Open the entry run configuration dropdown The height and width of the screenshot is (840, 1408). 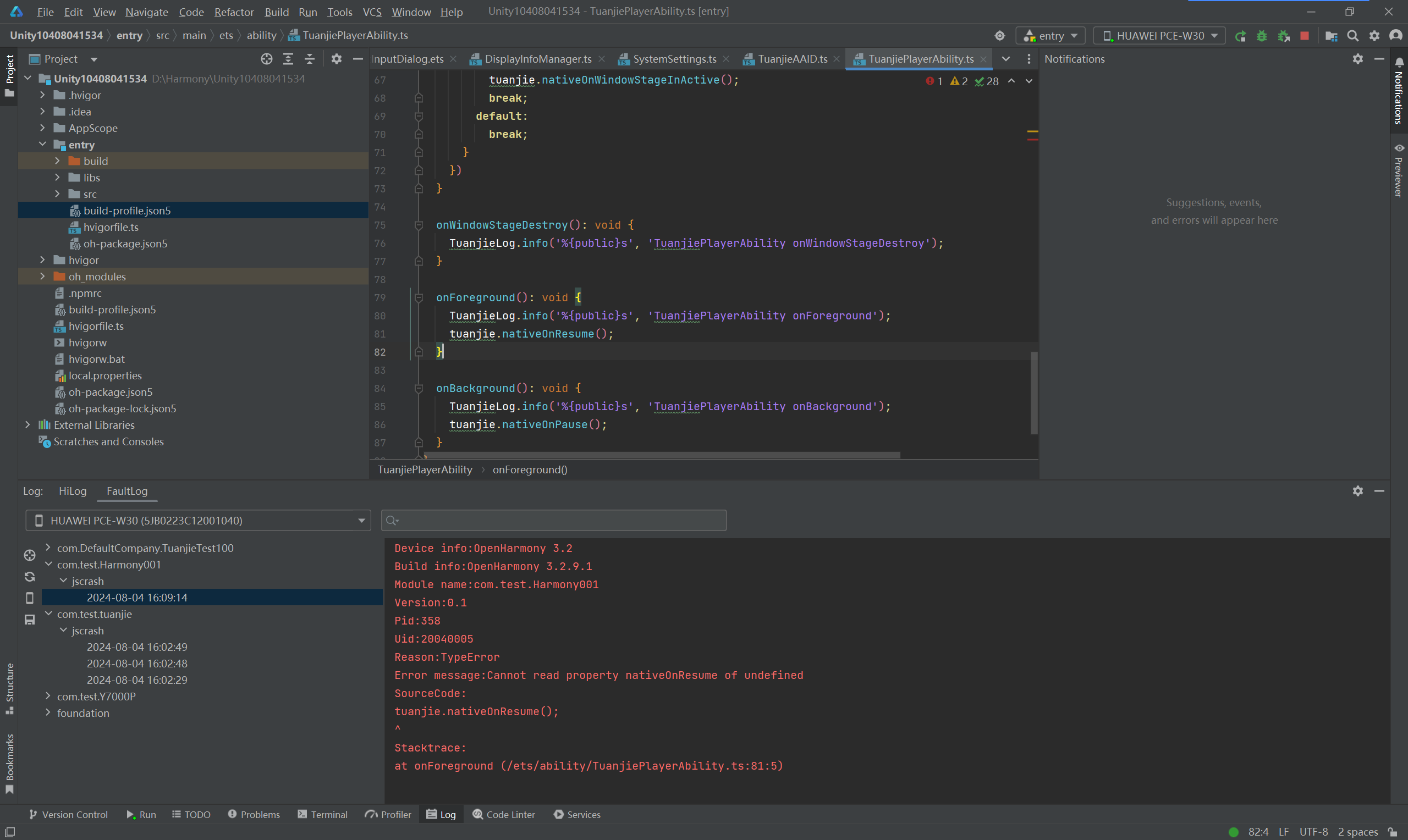(1050, 36)
